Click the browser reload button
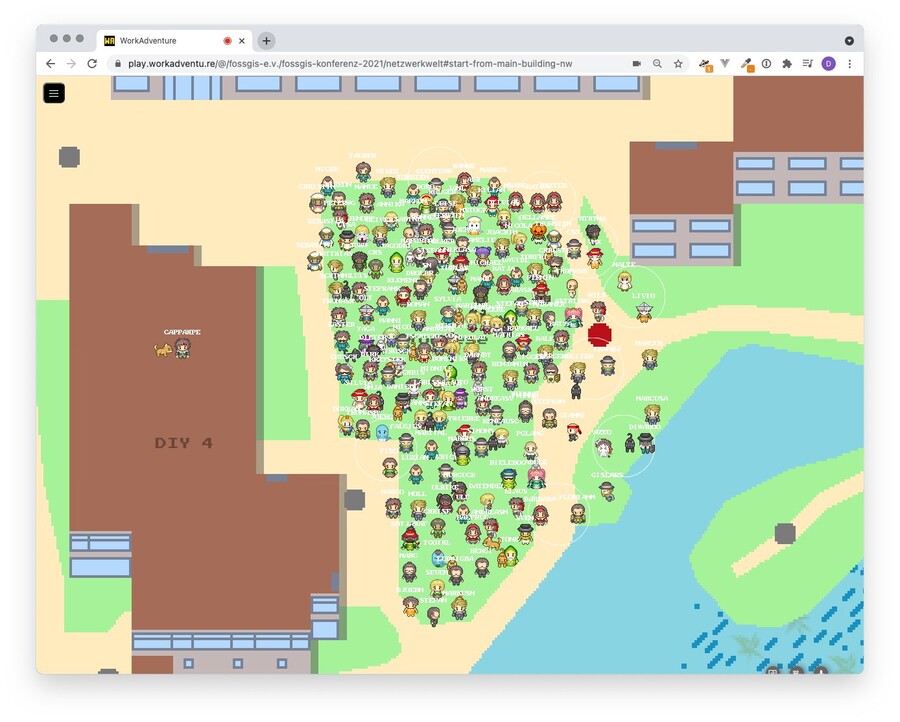The image size is (900, 722). click(x=92, y=64)
